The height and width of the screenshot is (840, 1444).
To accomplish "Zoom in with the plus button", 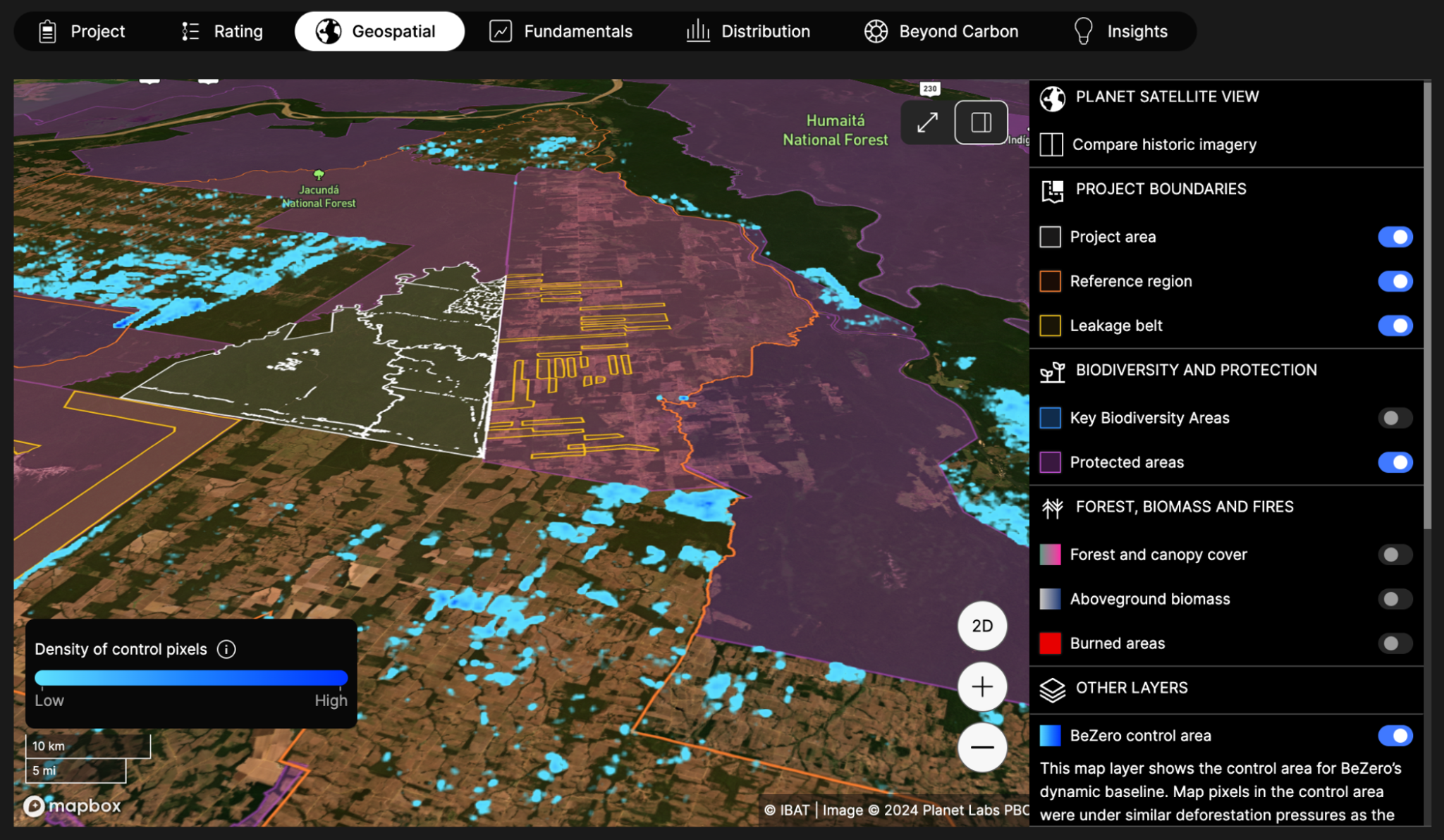I will [x=981, y=686].
